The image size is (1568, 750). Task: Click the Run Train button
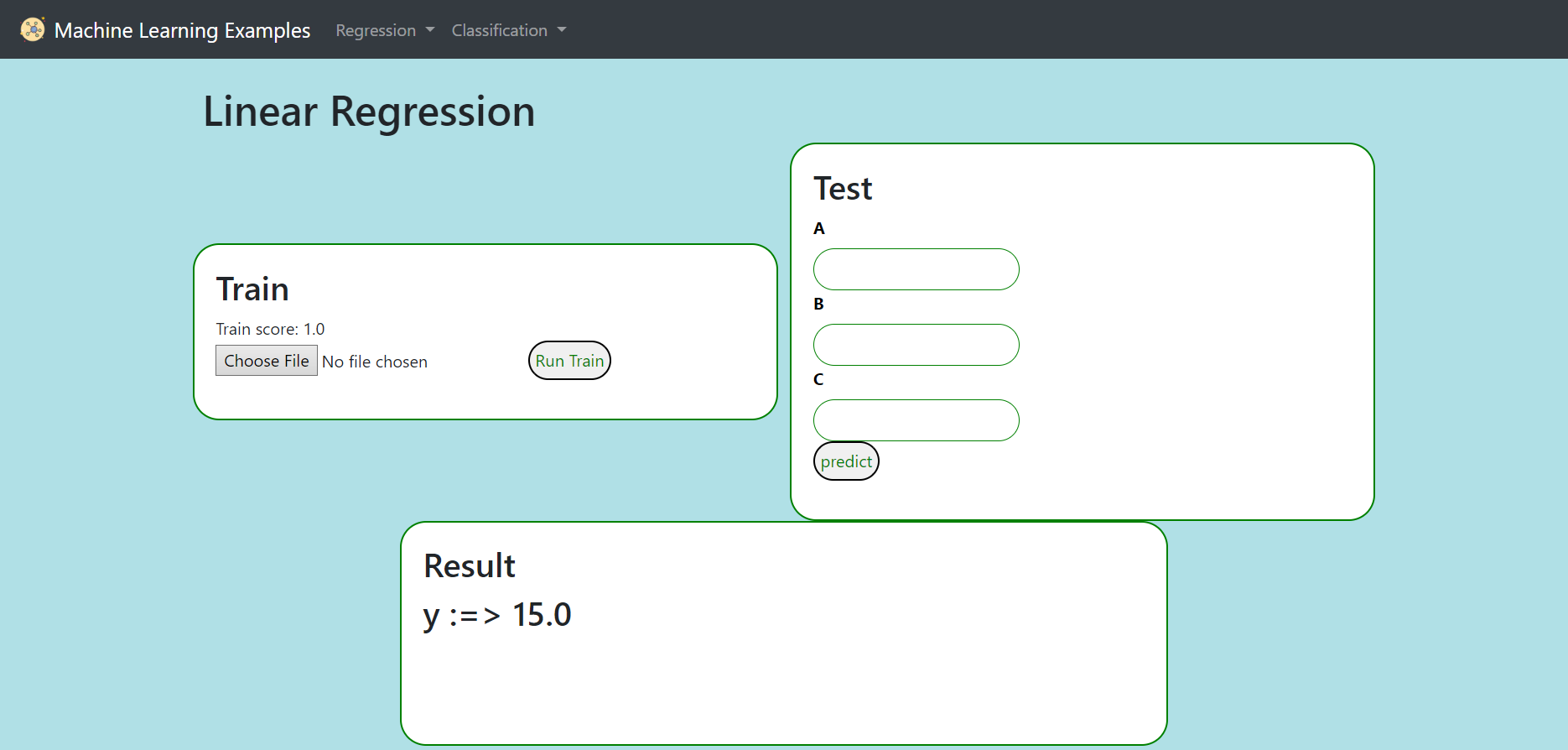(569, 361)
